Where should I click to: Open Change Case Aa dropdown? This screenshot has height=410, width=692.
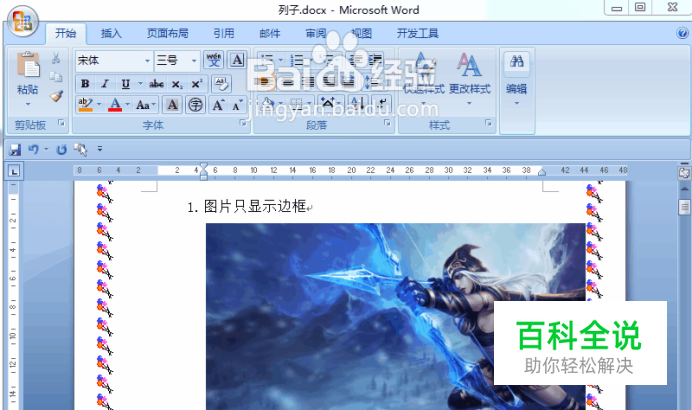[146, 105]
